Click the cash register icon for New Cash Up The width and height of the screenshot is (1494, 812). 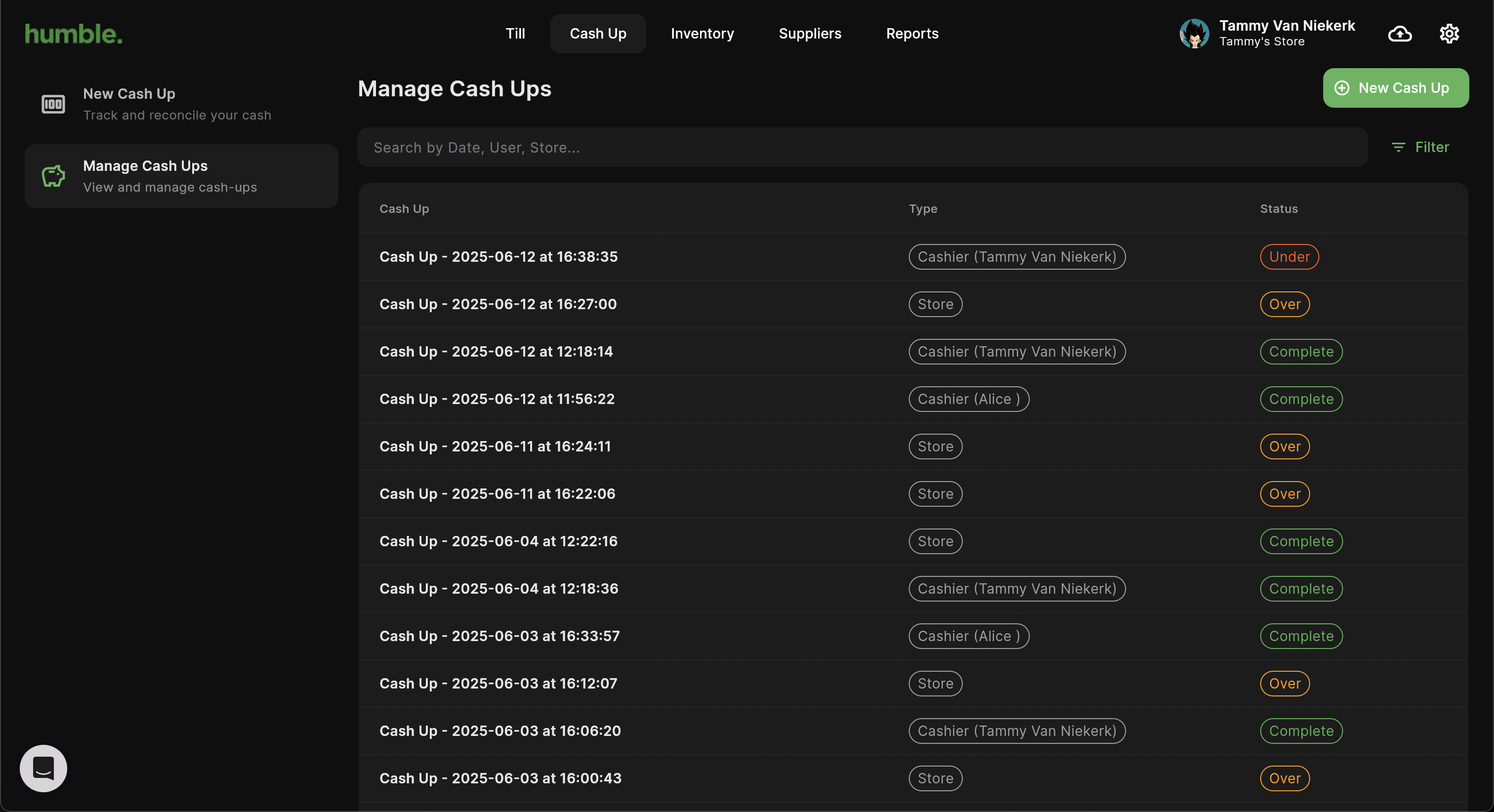point(53,104)
